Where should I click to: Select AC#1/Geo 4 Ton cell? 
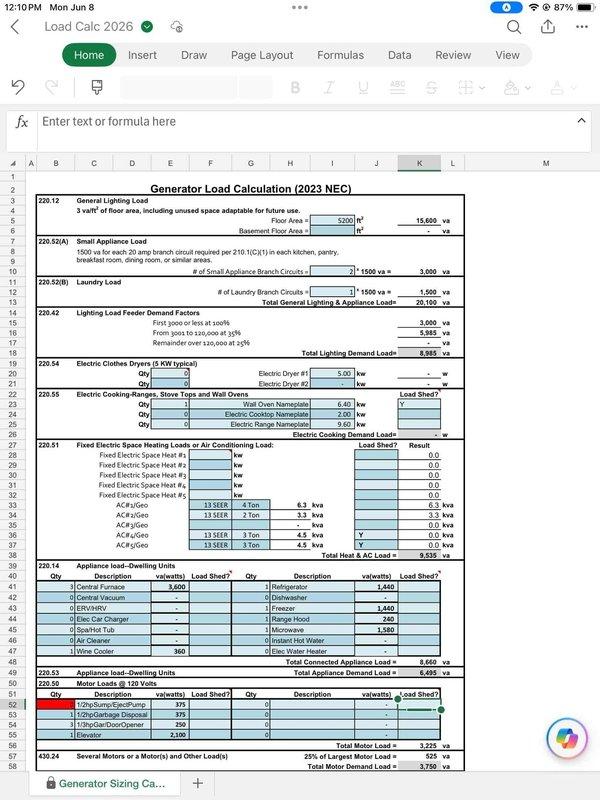click(251, 505)
